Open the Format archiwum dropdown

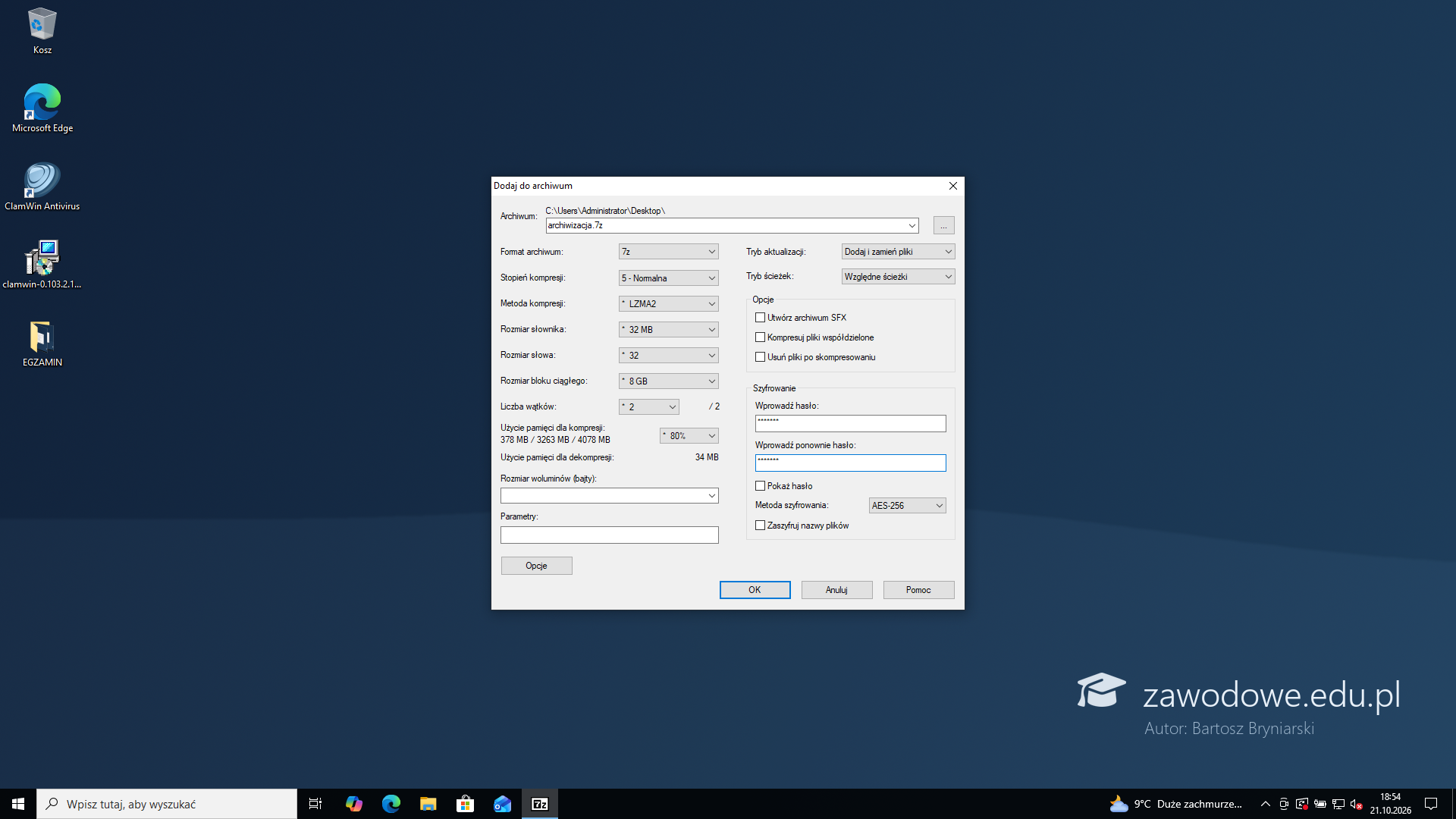click(x=668, y=252)
